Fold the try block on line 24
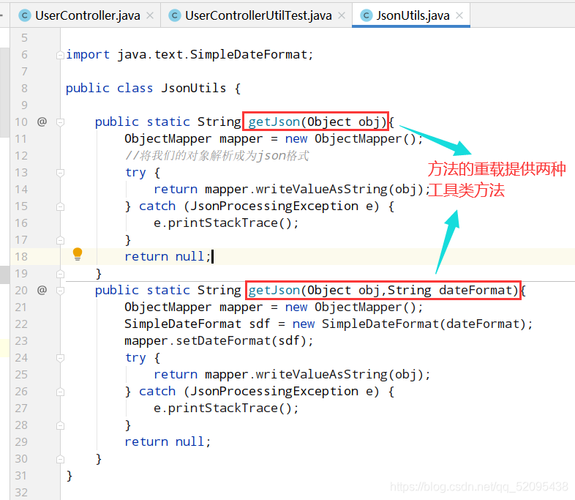This screenshot has width=575, height=500. (x=60, y=358)
